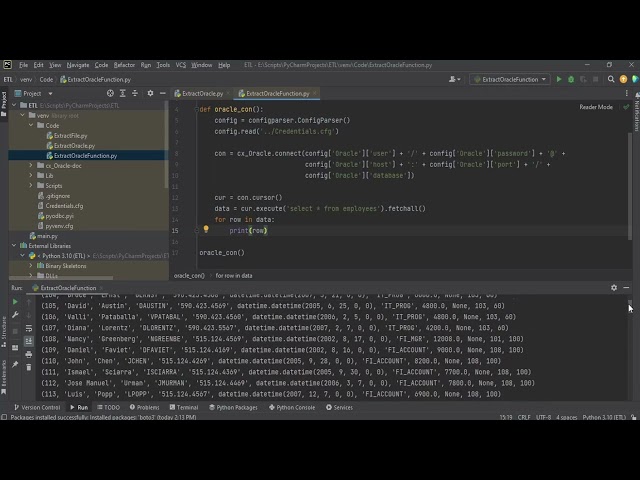Image resolution: width=640 pixels, height=480 pixels.
Task: Collapse the venv folder
Action: click(x=23, y=116)
